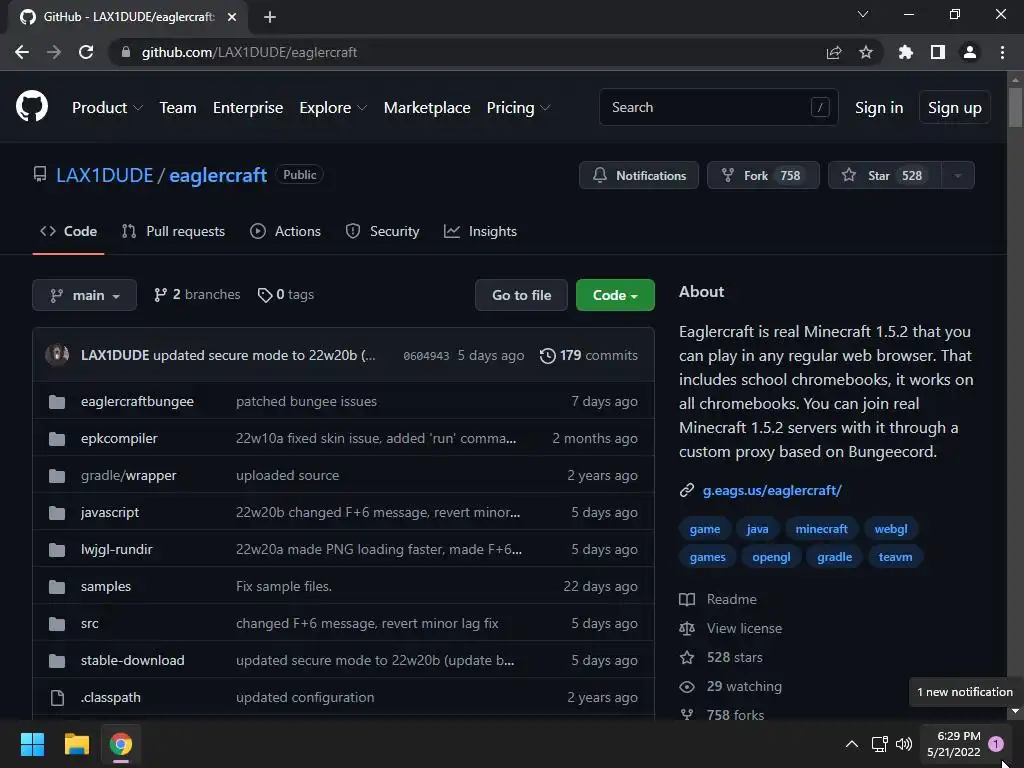1024x768 pixels.
Task: Open volume control in system tray
Action: (904, 744)
